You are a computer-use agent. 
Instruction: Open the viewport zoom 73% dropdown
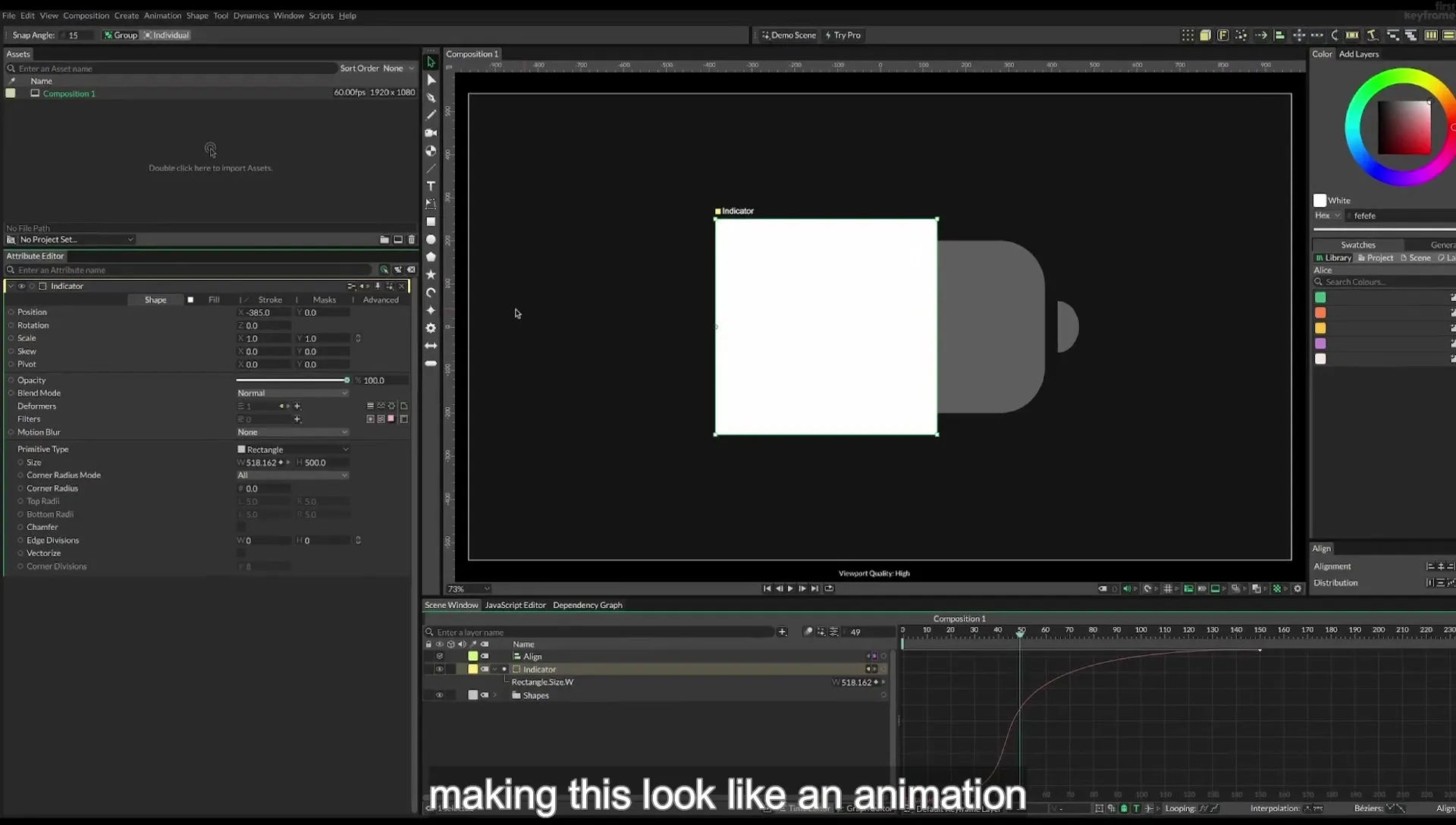click(x=468, y=589)
